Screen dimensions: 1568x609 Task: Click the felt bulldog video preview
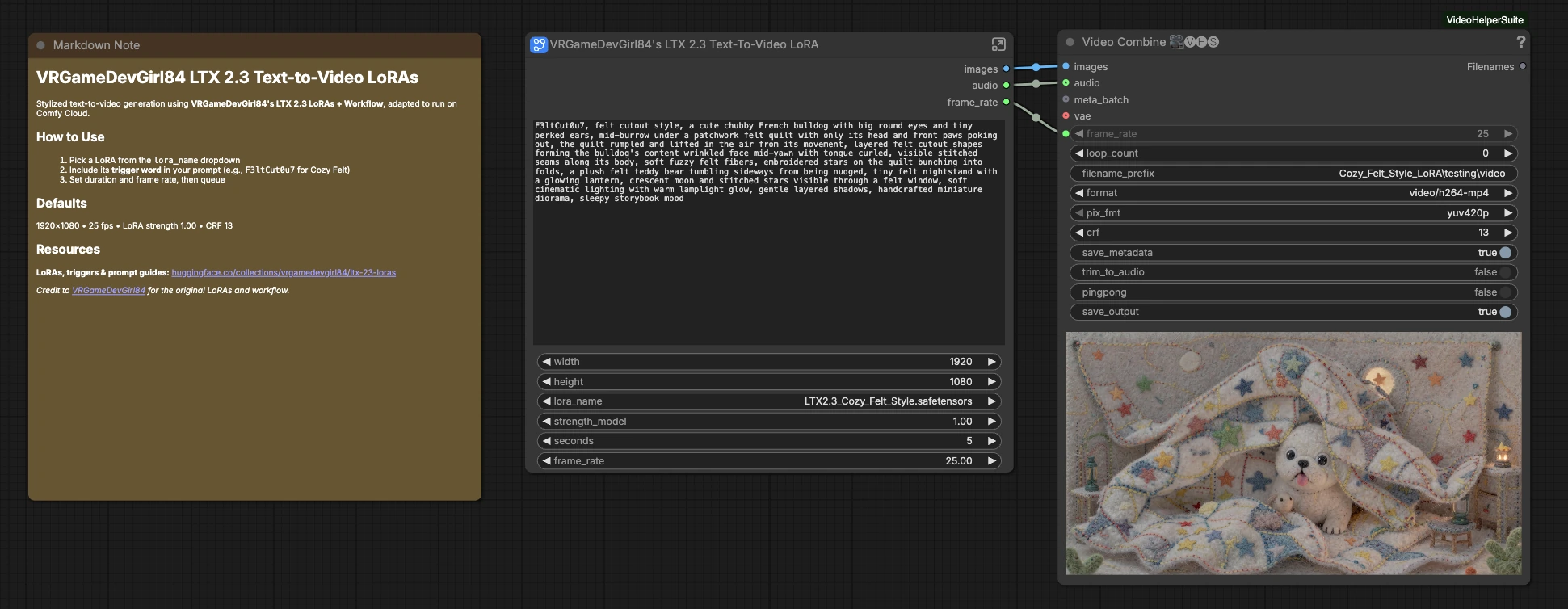click(x=1293, y=453)
